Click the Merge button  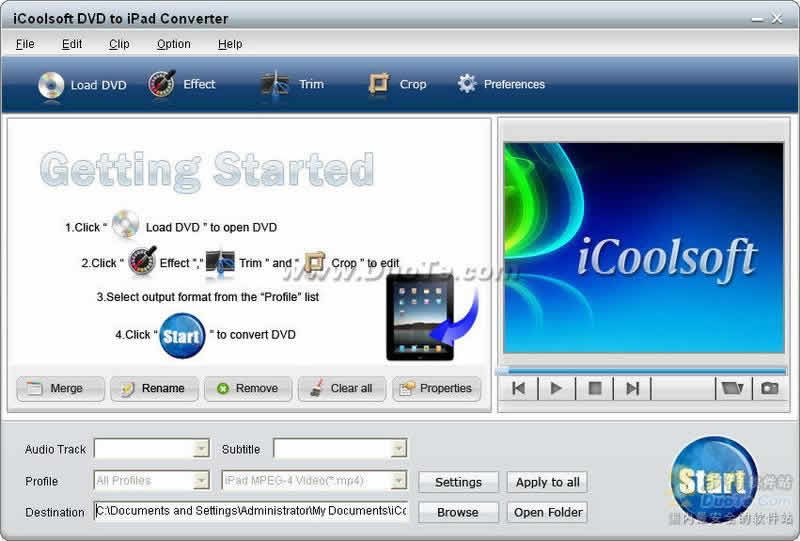60,388
